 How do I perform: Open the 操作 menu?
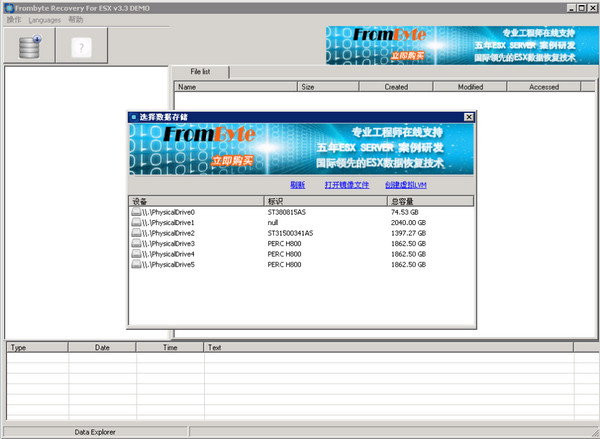tap(13, 19)
